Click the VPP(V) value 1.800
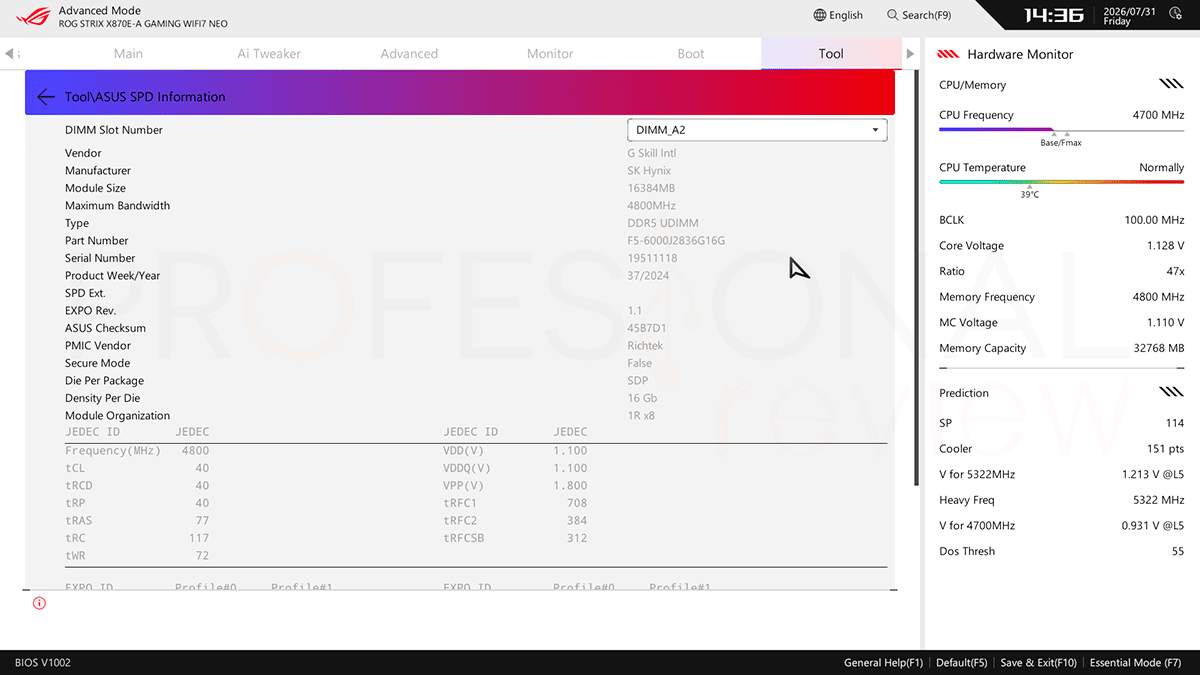The width and height of the screenshot is (1200, 675). coord(570,486)
